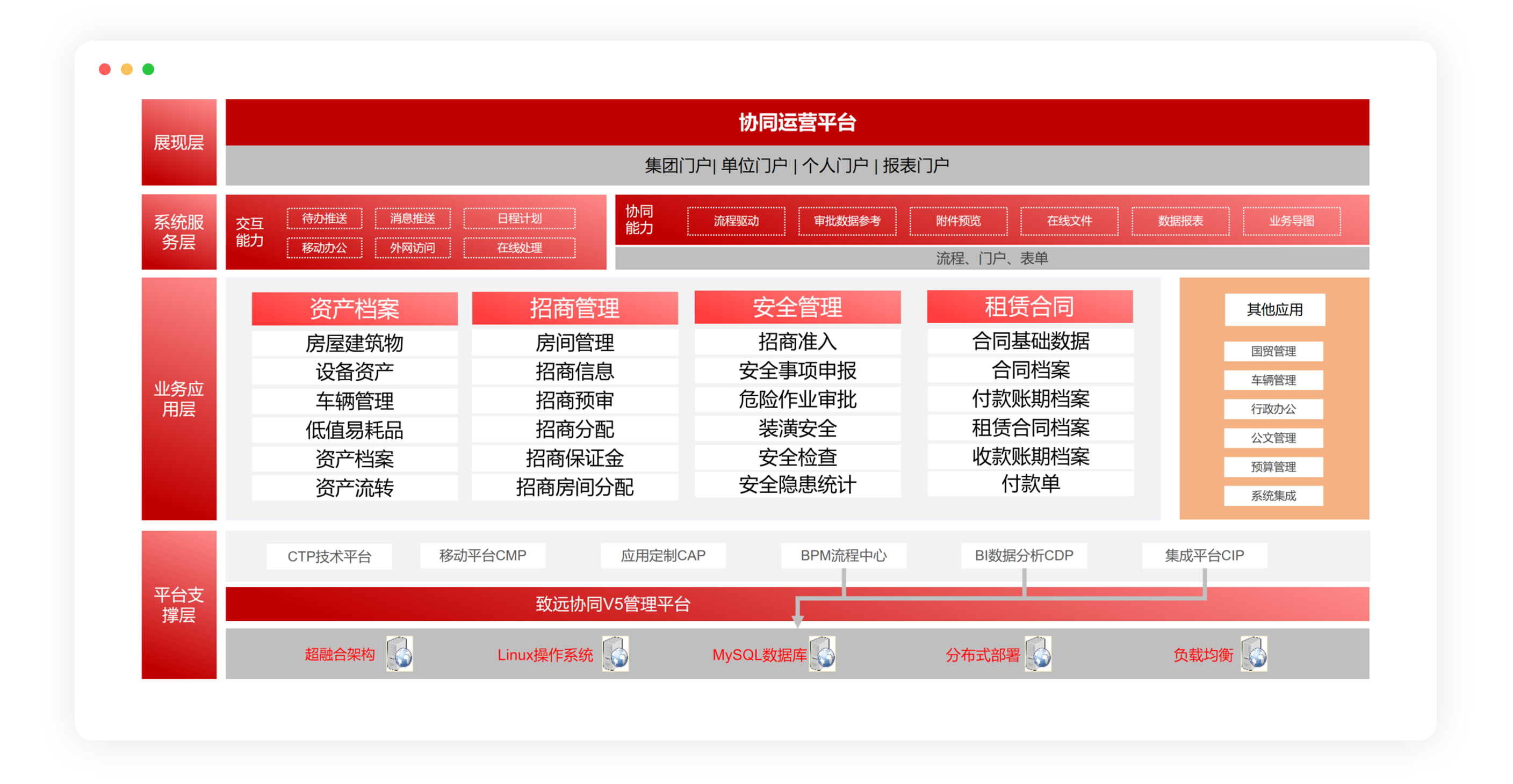Select 低值易耗品 item
This screenshot has width=1513, height=784.
355,430
